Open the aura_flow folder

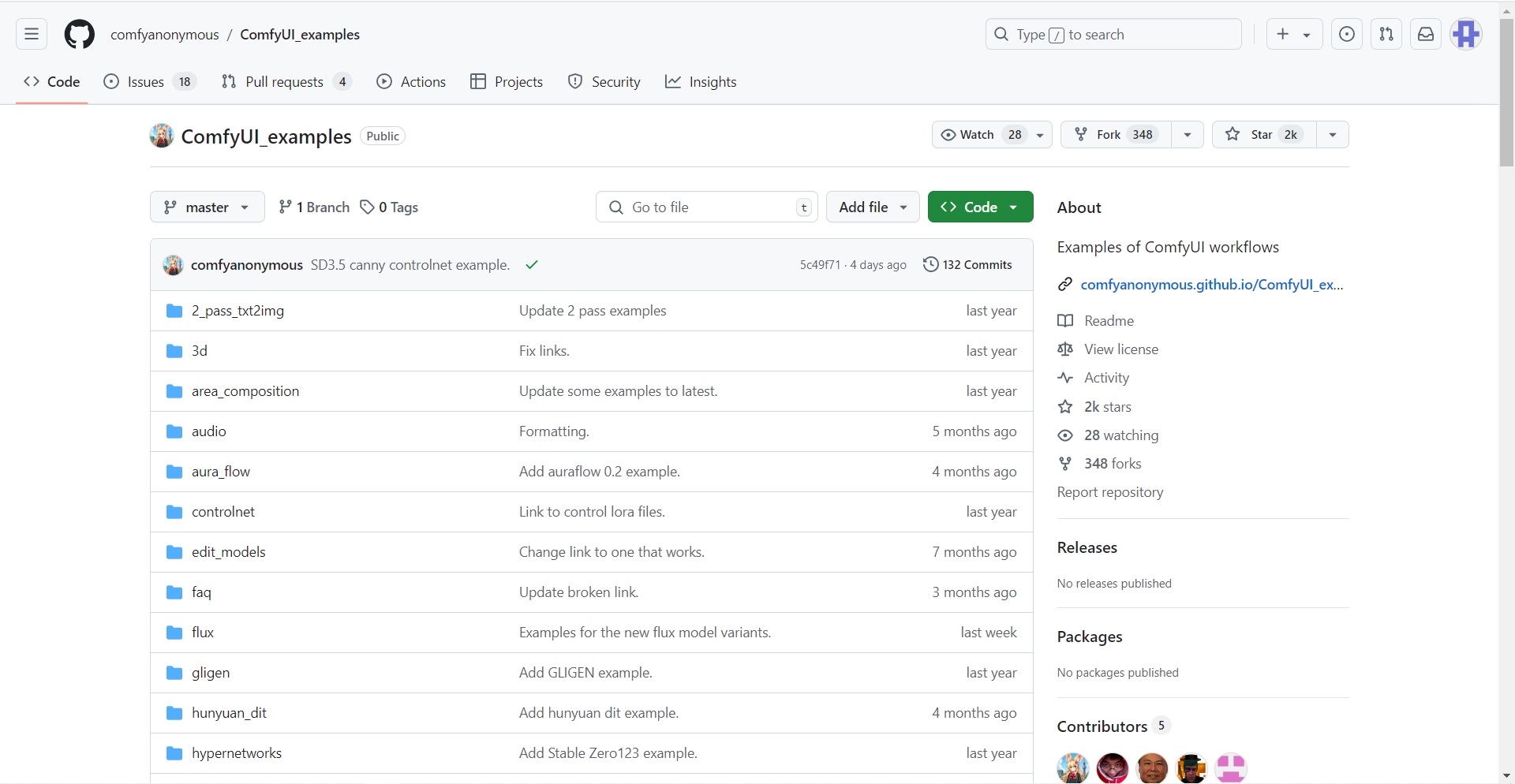(x=221, y=472)
